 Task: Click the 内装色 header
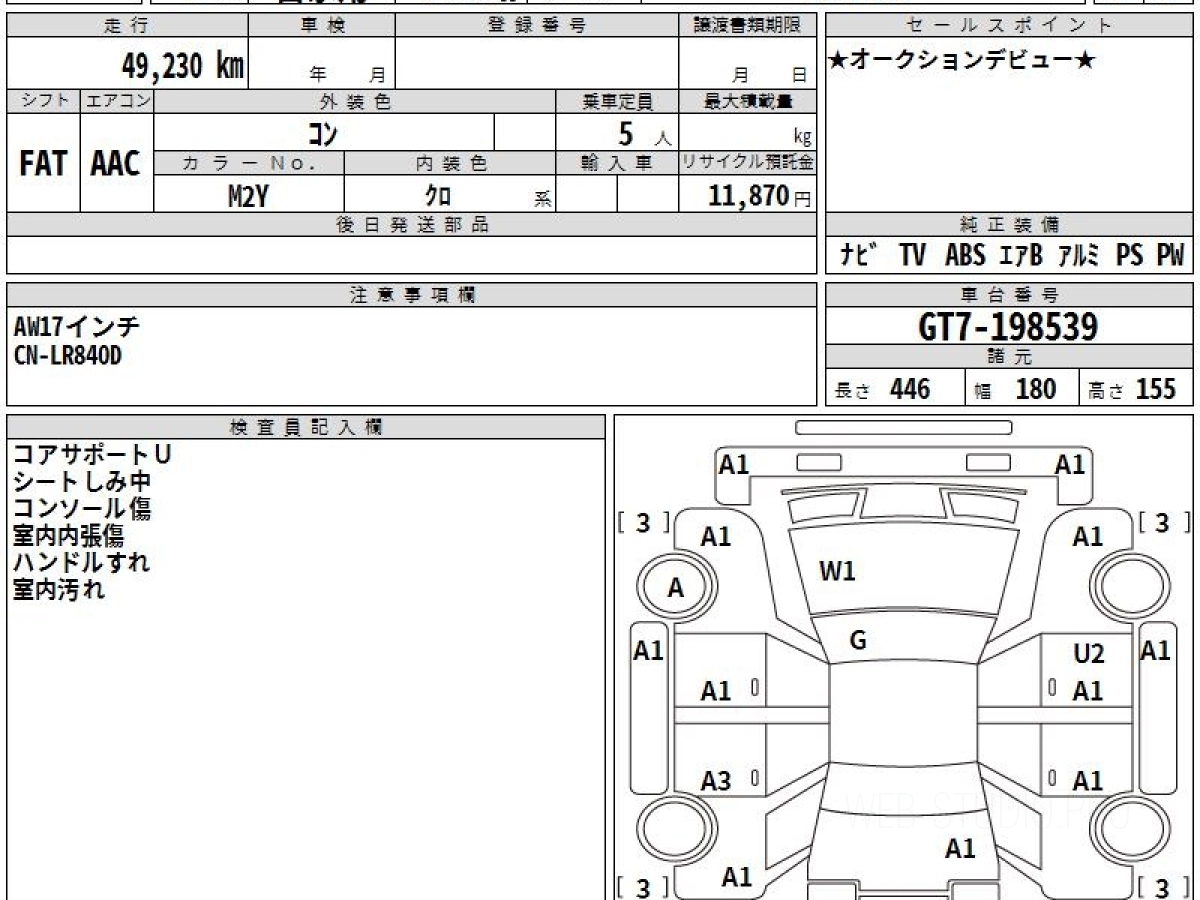(450, 163)
